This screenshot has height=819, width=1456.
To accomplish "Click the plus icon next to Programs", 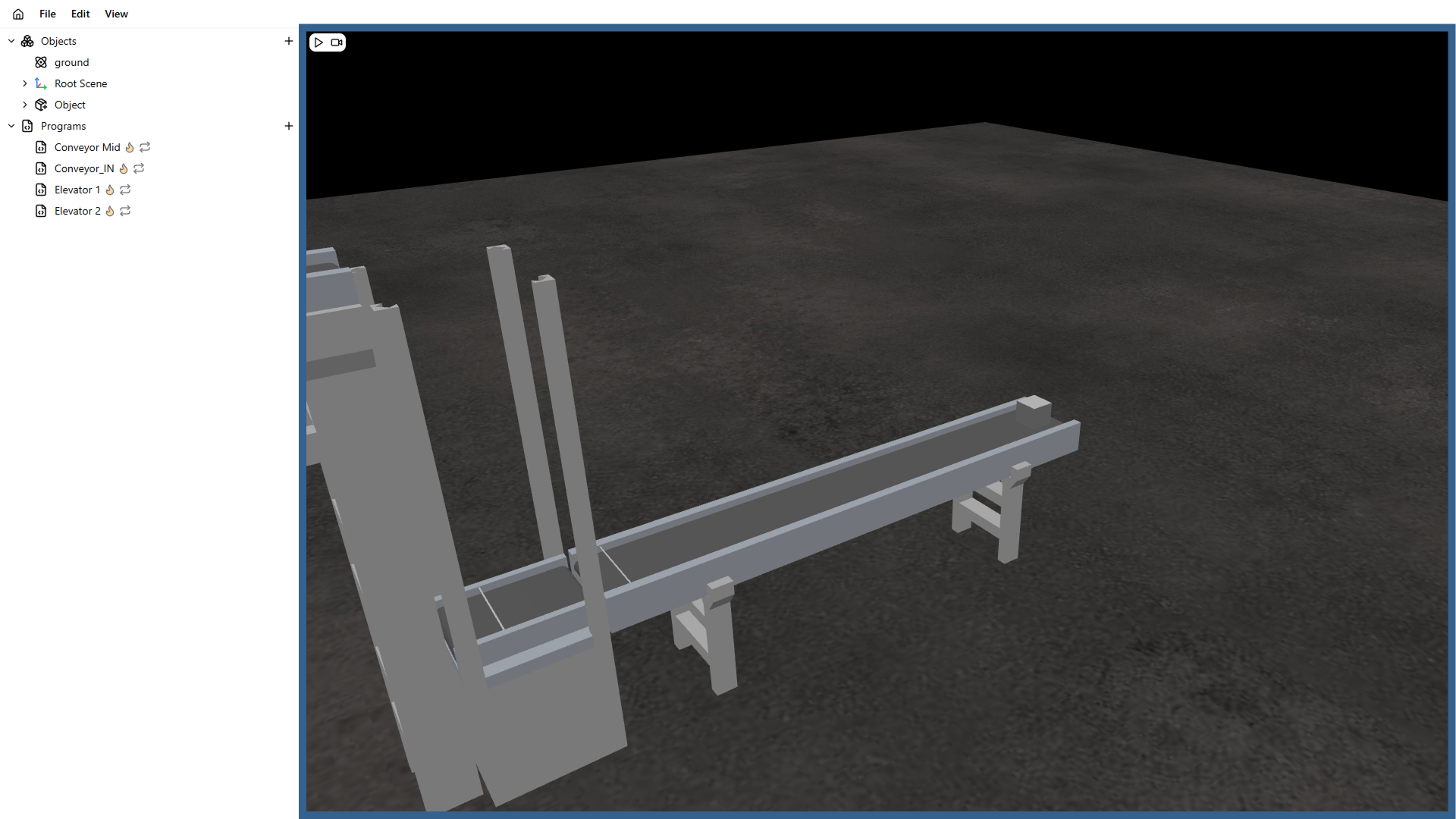I will pos(288,126).
